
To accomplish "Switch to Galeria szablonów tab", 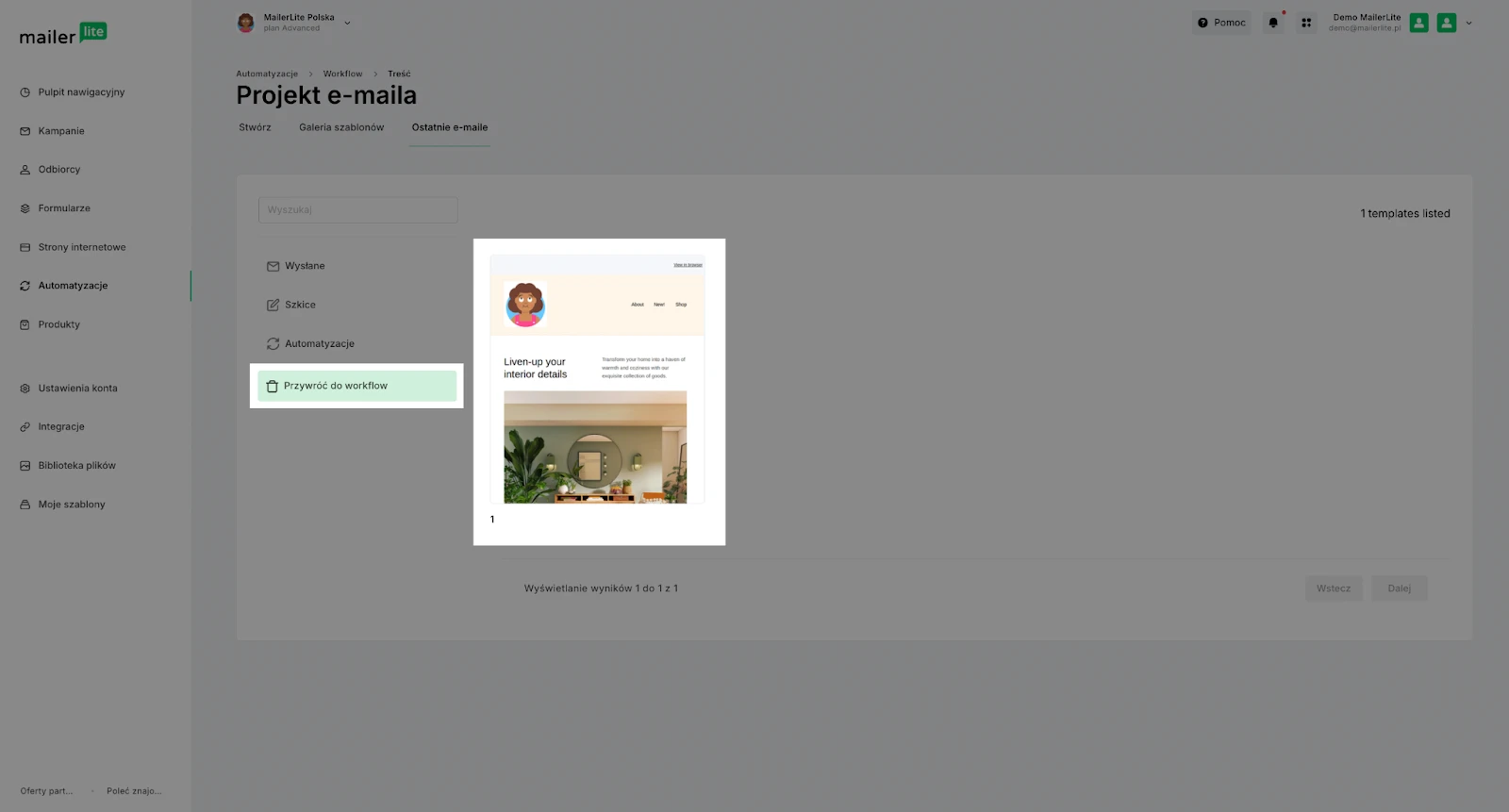I will tap(341, 127).
